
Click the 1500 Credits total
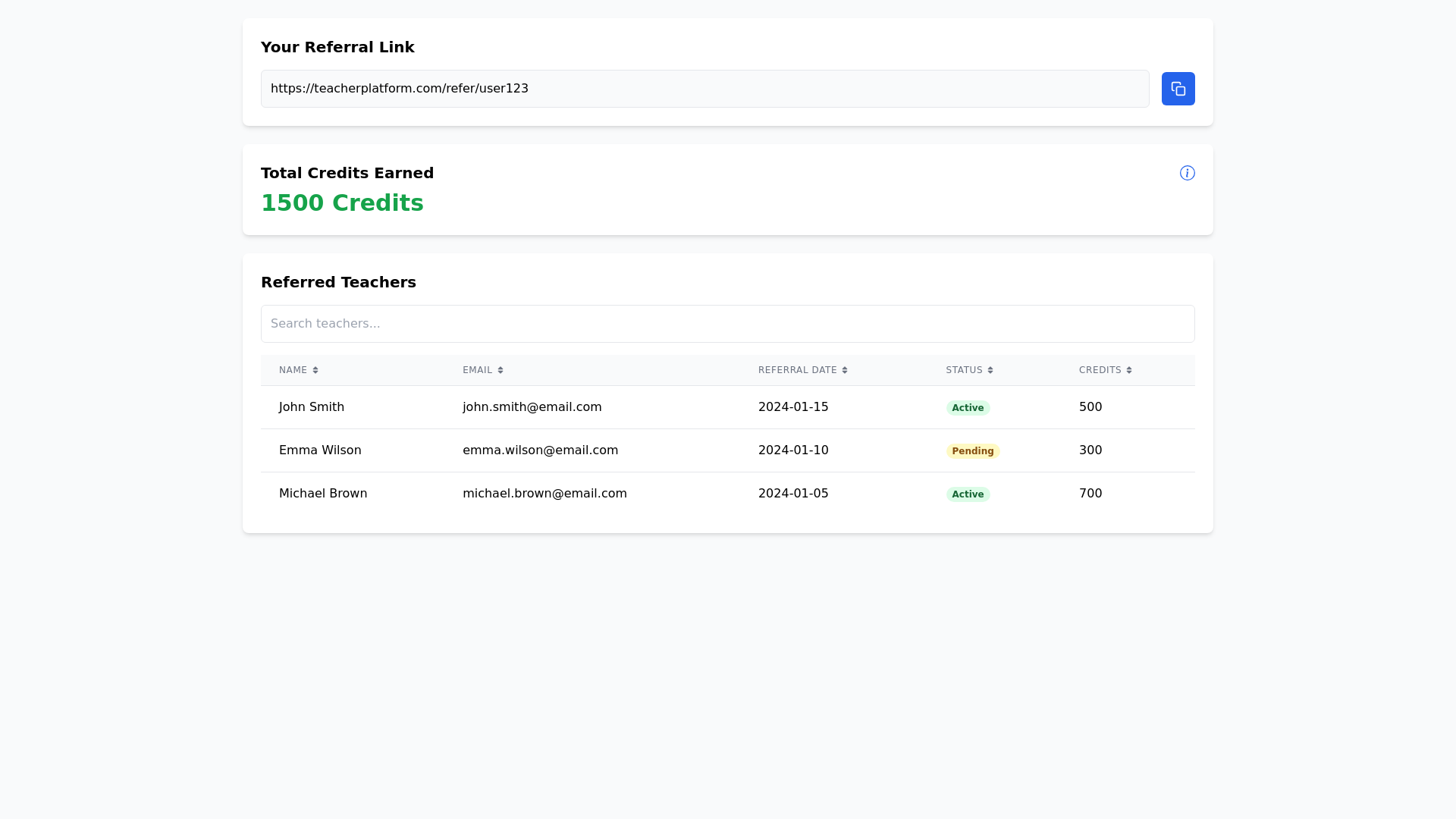pos(342,203)
